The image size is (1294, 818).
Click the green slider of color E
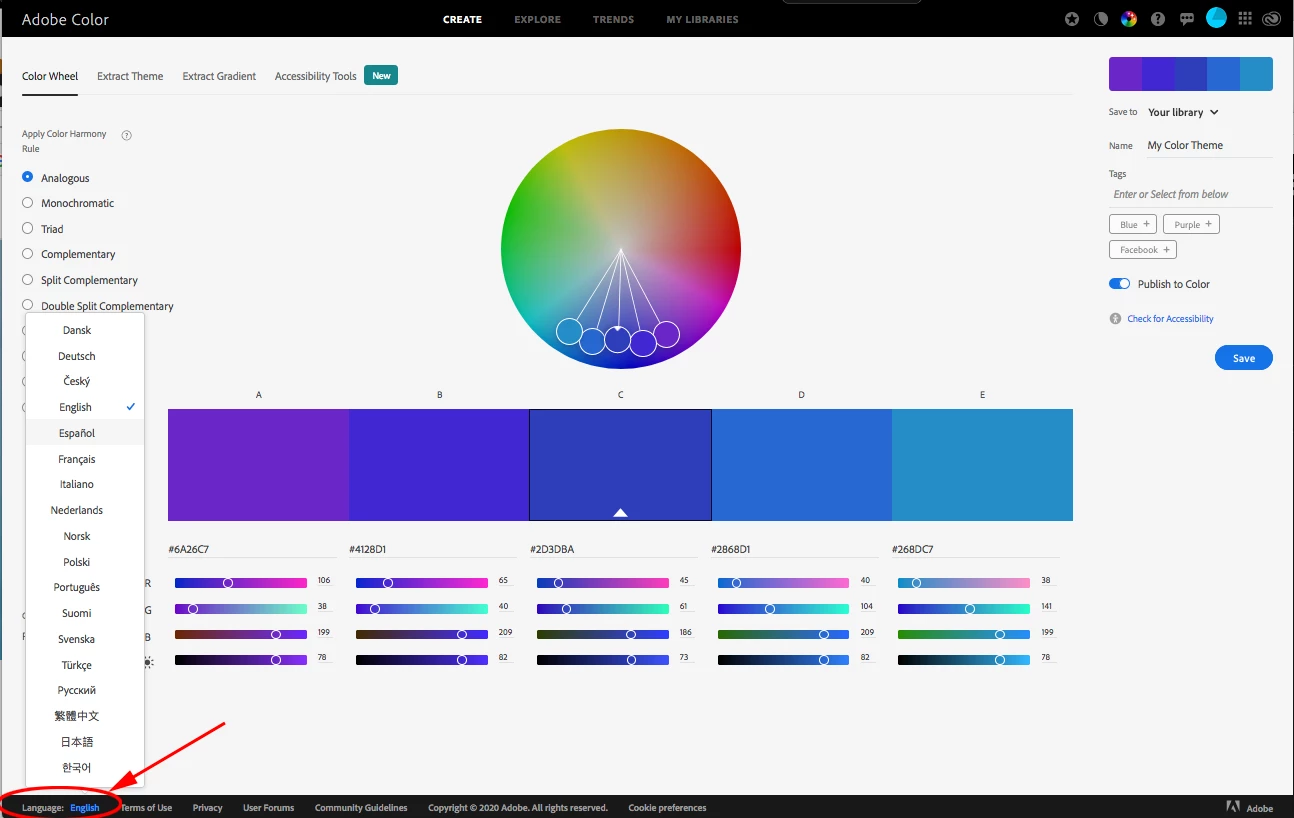coord(964,608)
